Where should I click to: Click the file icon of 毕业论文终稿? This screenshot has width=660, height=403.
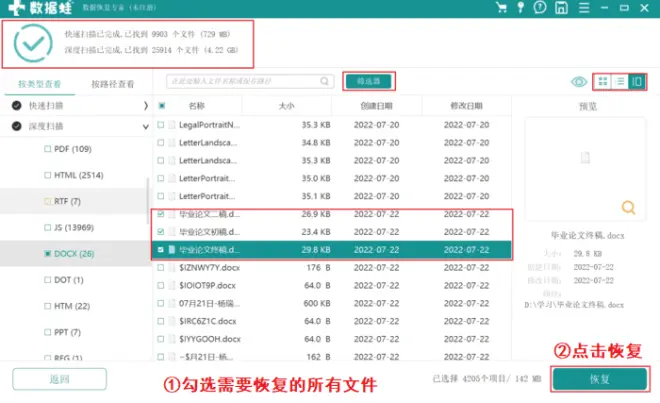pyautogui.click(x=172, y=250)
